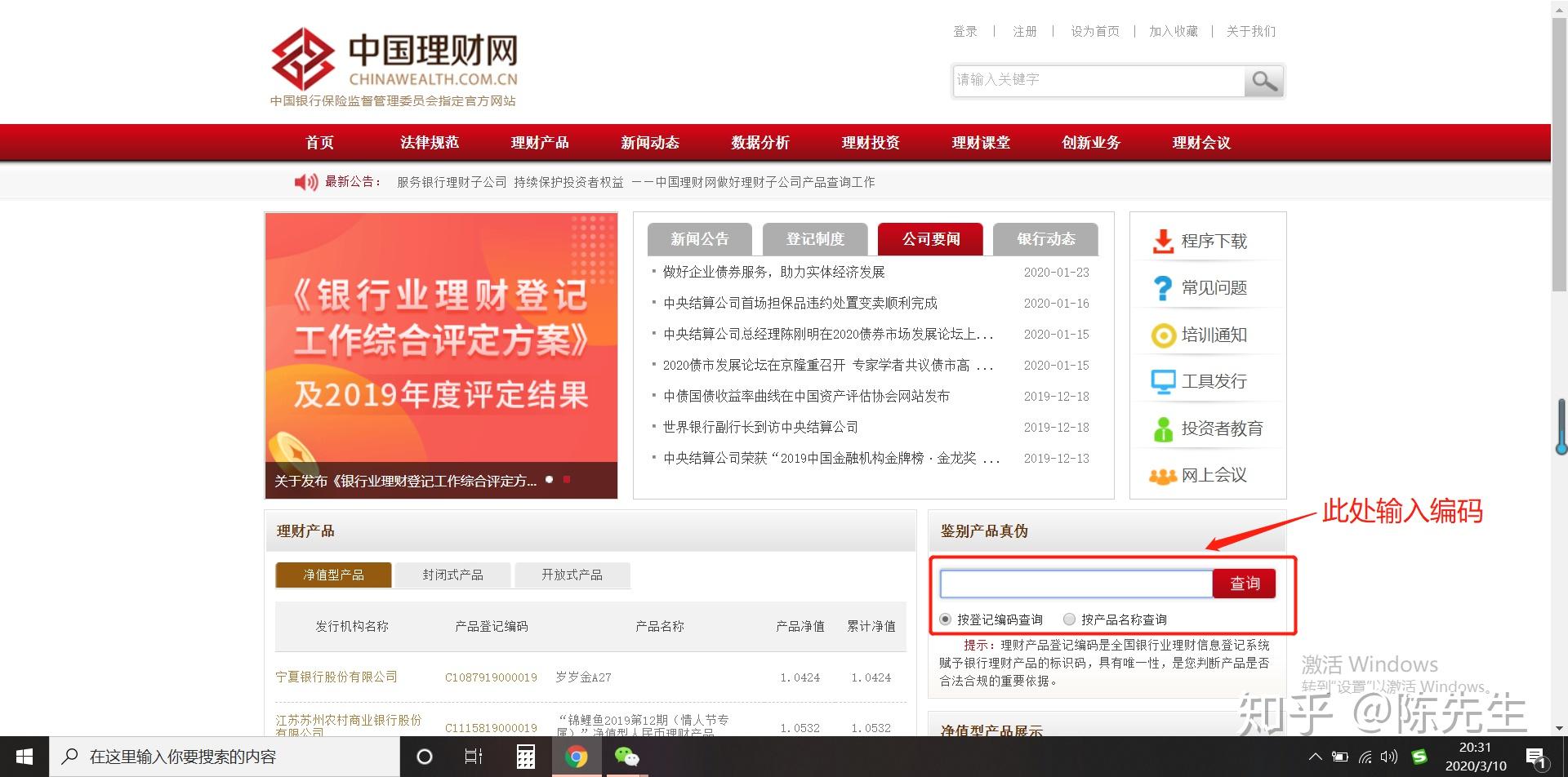Open the 首页 navigation item
This screenshot has height=777, width=1568.
(x=319, y=143)
